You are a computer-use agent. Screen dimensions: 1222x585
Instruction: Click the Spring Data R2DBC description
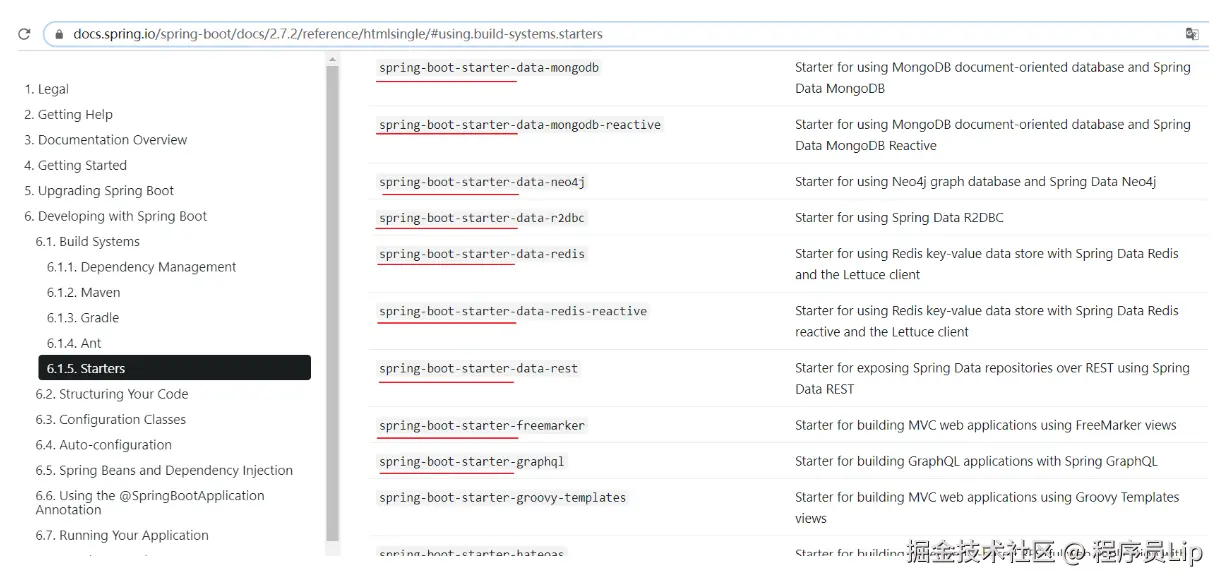(899, 218)
